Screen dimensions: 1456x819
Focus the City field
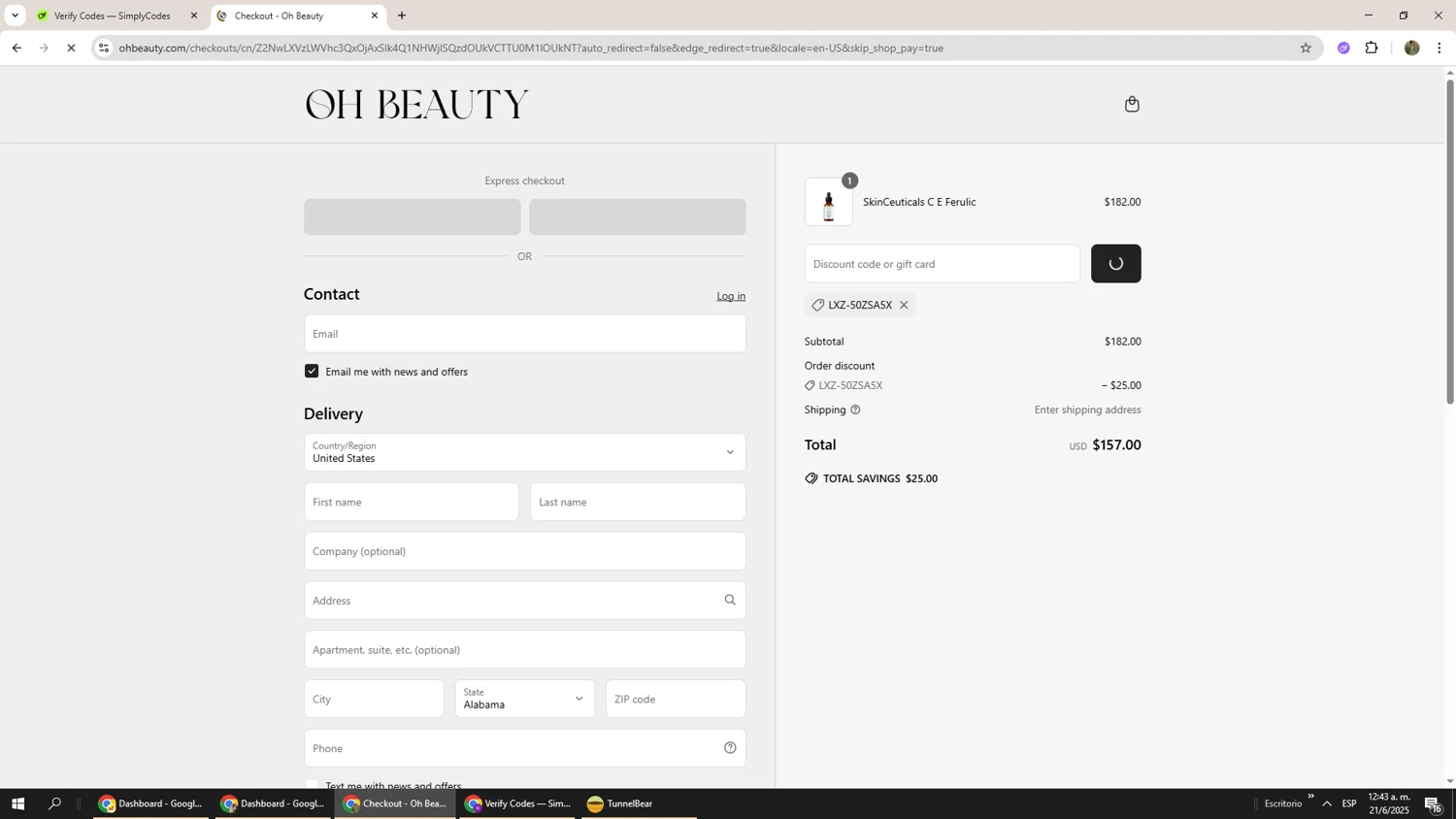[x=374, y=699]
